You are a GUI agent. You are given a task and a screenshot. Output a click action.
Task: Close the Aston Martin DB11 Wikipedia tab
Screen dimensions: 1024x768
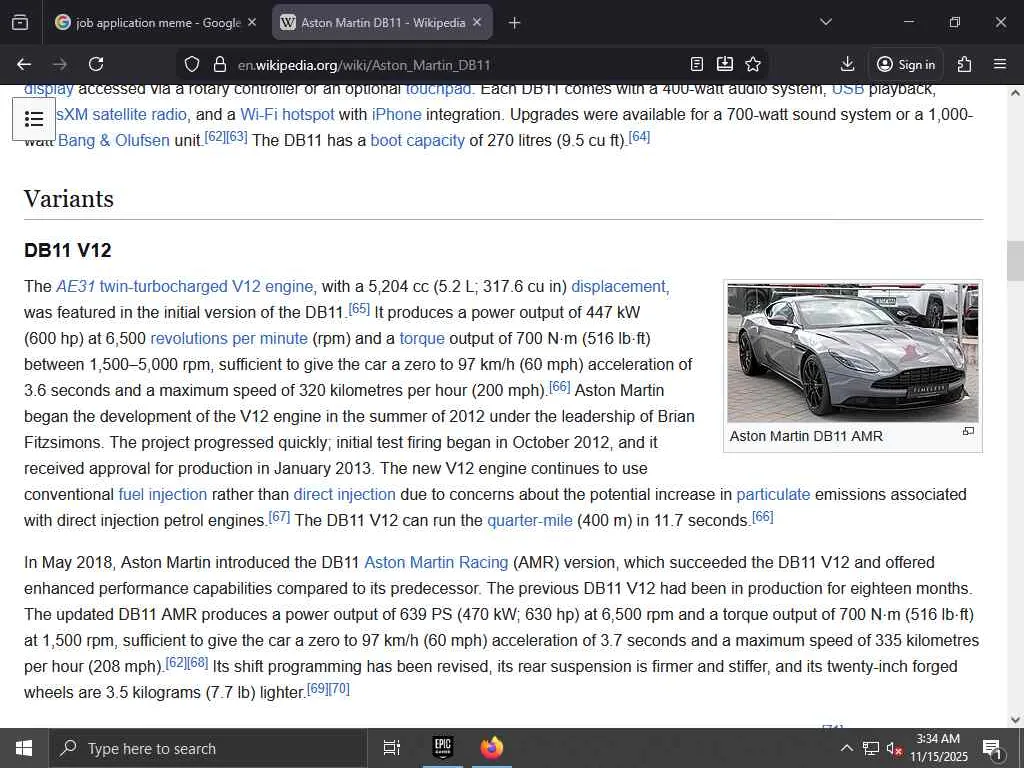(477, 22)
